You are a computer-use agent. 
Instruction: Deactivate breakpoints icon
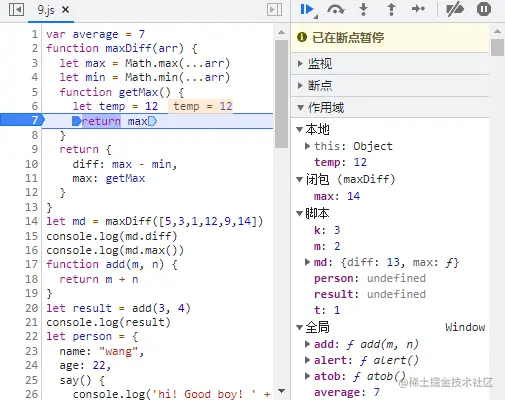(455, 9)
